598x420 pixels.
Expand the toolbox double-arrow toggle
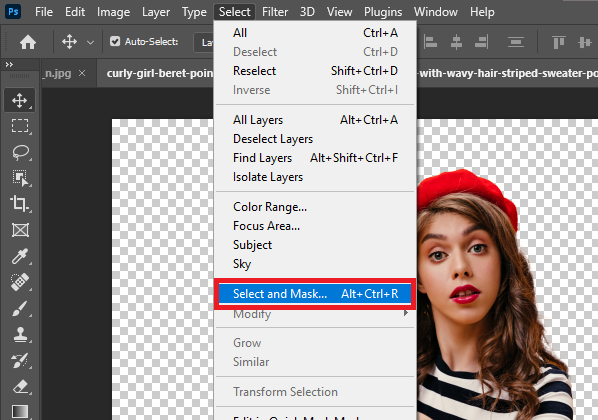click(9, 64)
